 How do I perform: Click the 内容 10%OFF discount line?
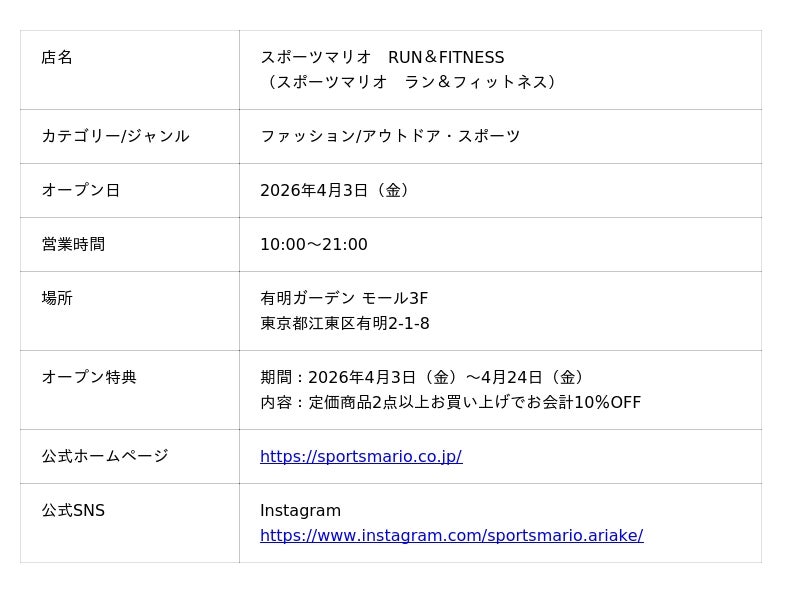pos(450,403)
